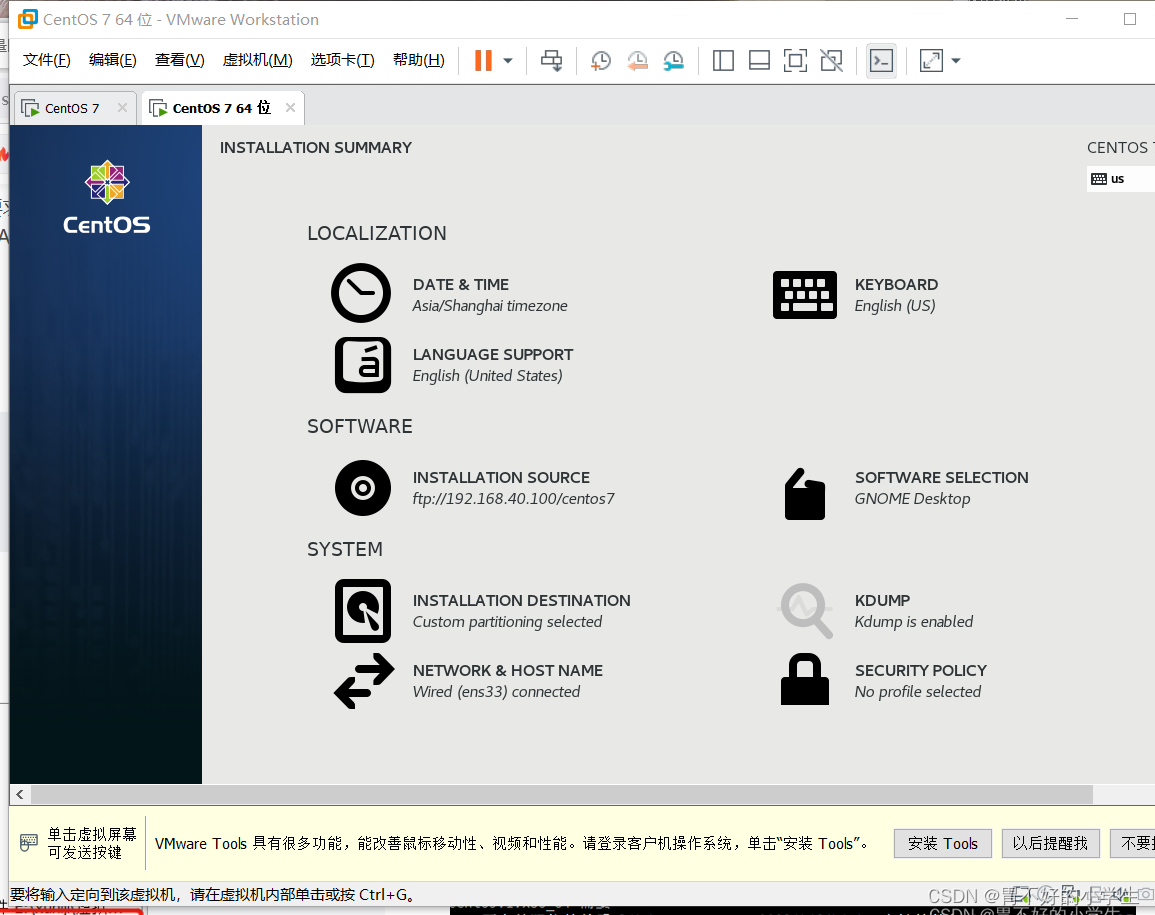The height and width of the screenshot is (915, 1155).
Task: Expand the stretch guest dropdown arrow
Action: point(956,61)
